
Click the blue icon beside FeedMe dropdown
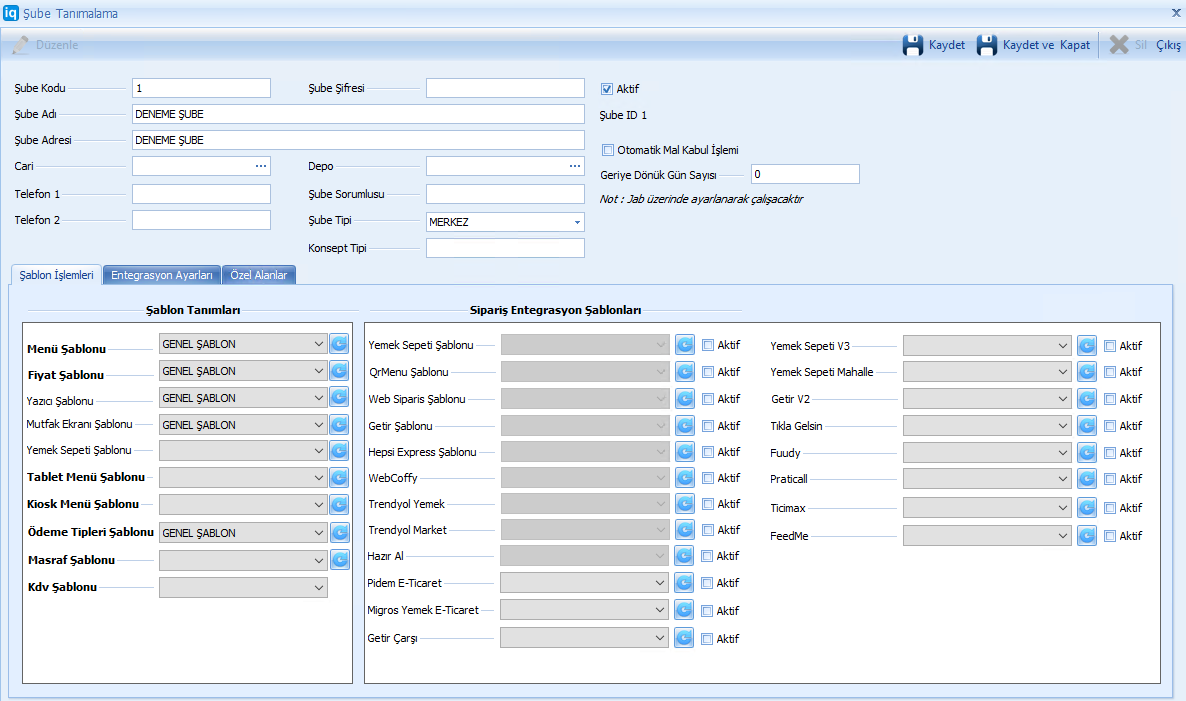(x=1087, y=536)
